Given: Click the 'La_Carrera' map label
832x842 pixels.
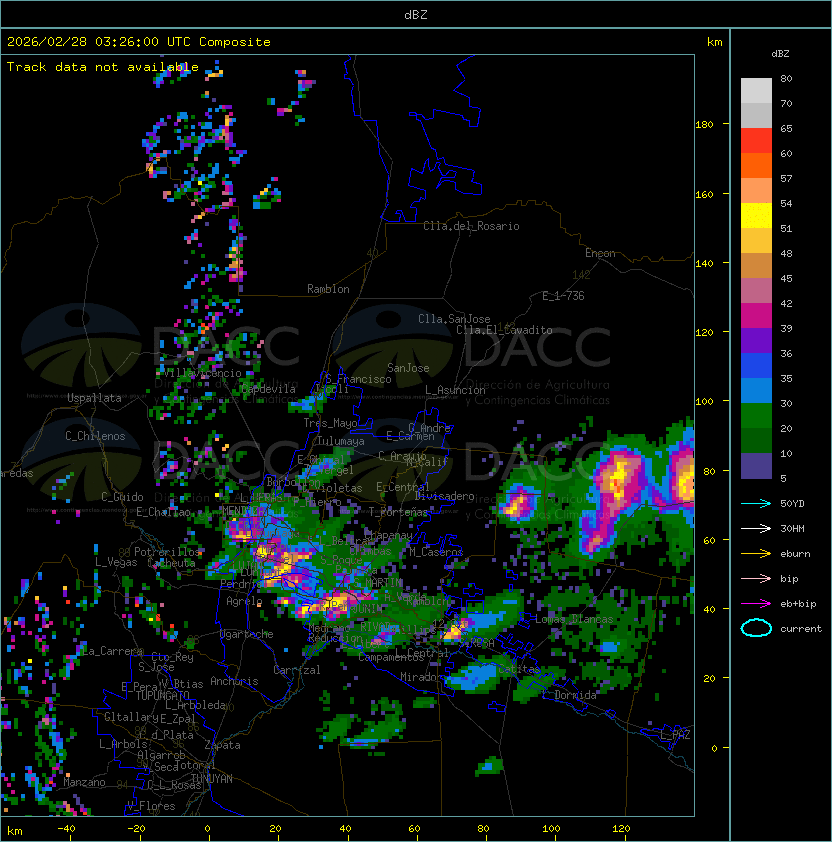Looking at the screenshot, I should 113,651.
